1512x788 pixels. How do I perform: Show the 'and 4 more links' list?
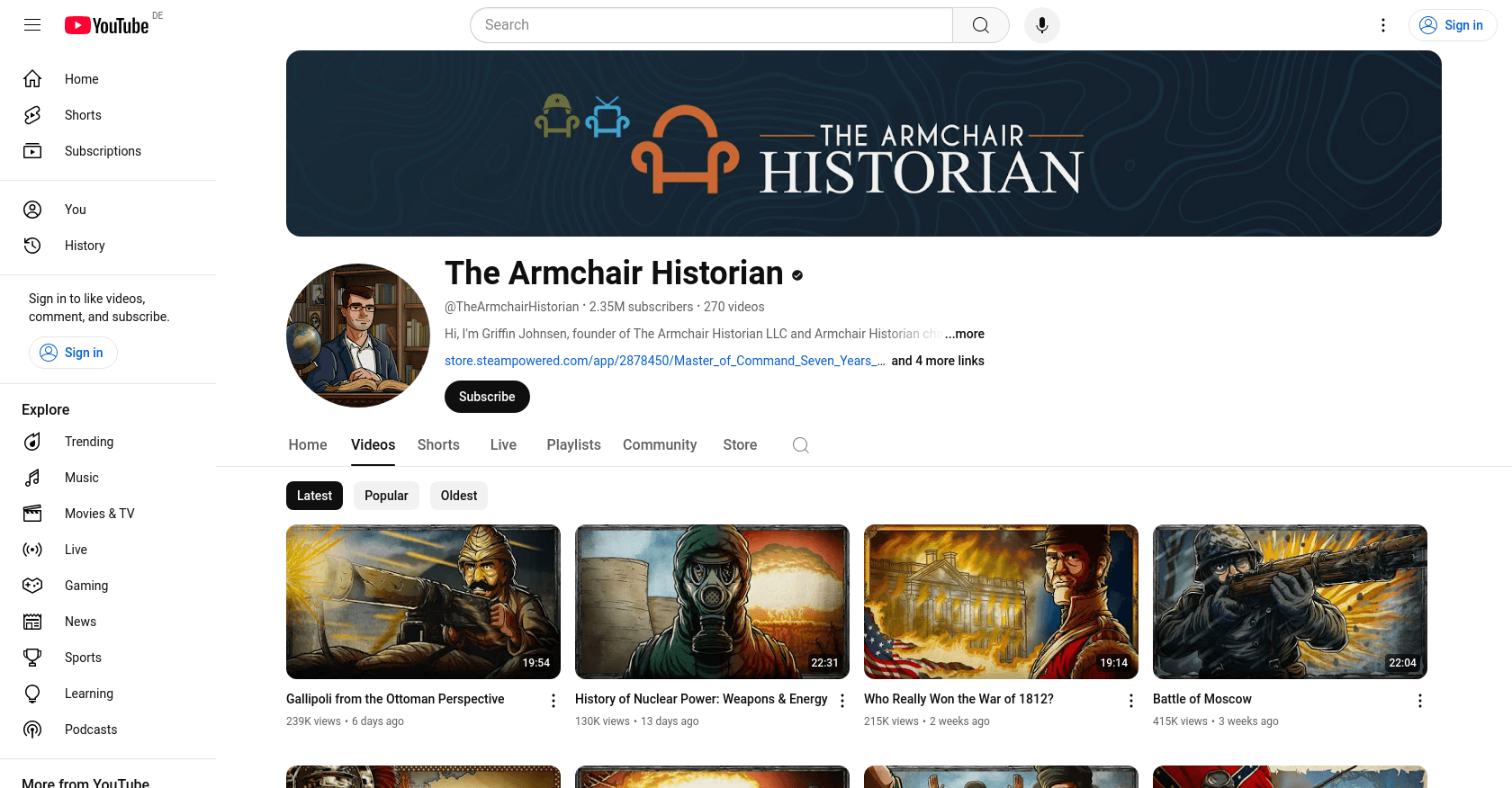click(937, 361)
